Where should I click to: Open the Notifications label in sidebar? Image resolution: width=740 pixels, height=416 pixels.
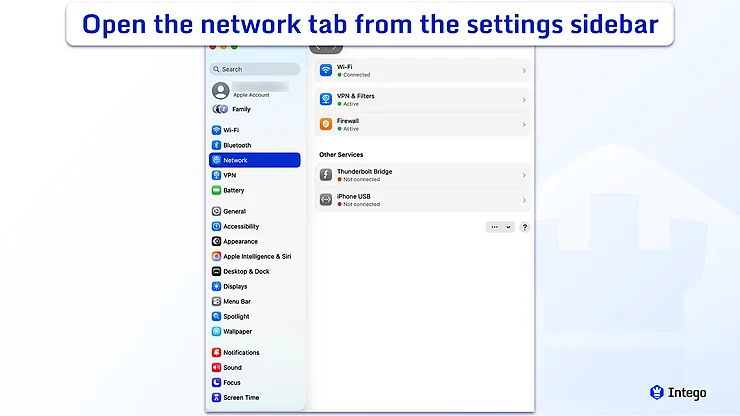241,352
